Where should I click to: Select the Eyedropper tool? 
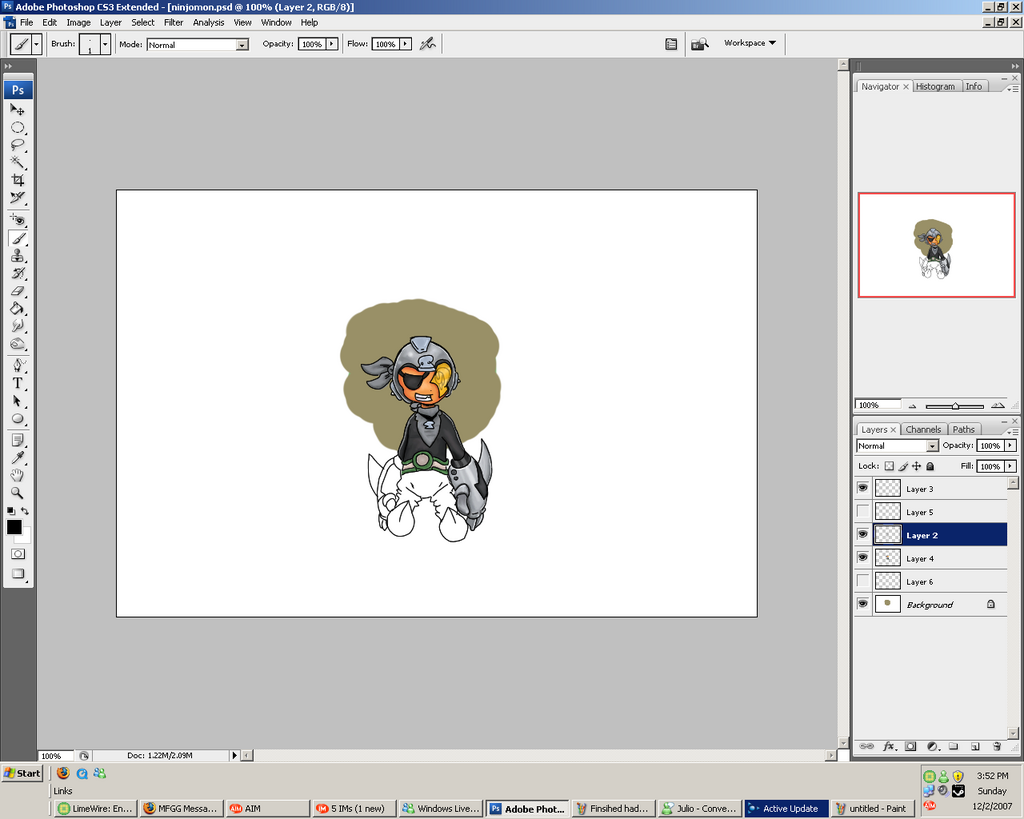tap(18, 457)
